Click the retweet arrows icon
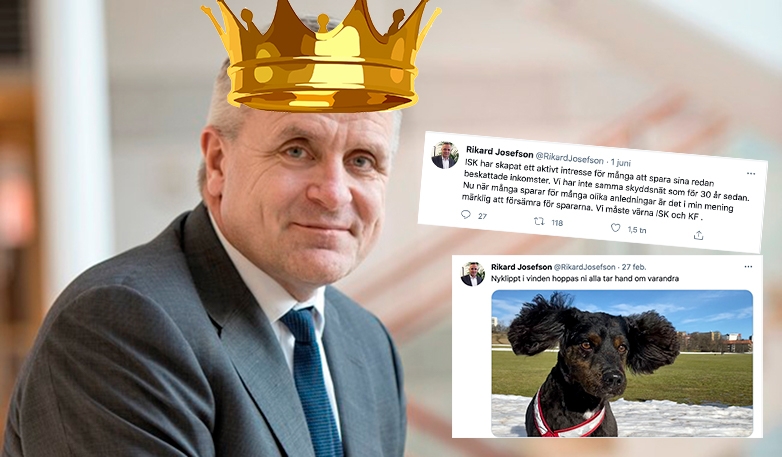 pyautogui.click(x=539, y=221)
